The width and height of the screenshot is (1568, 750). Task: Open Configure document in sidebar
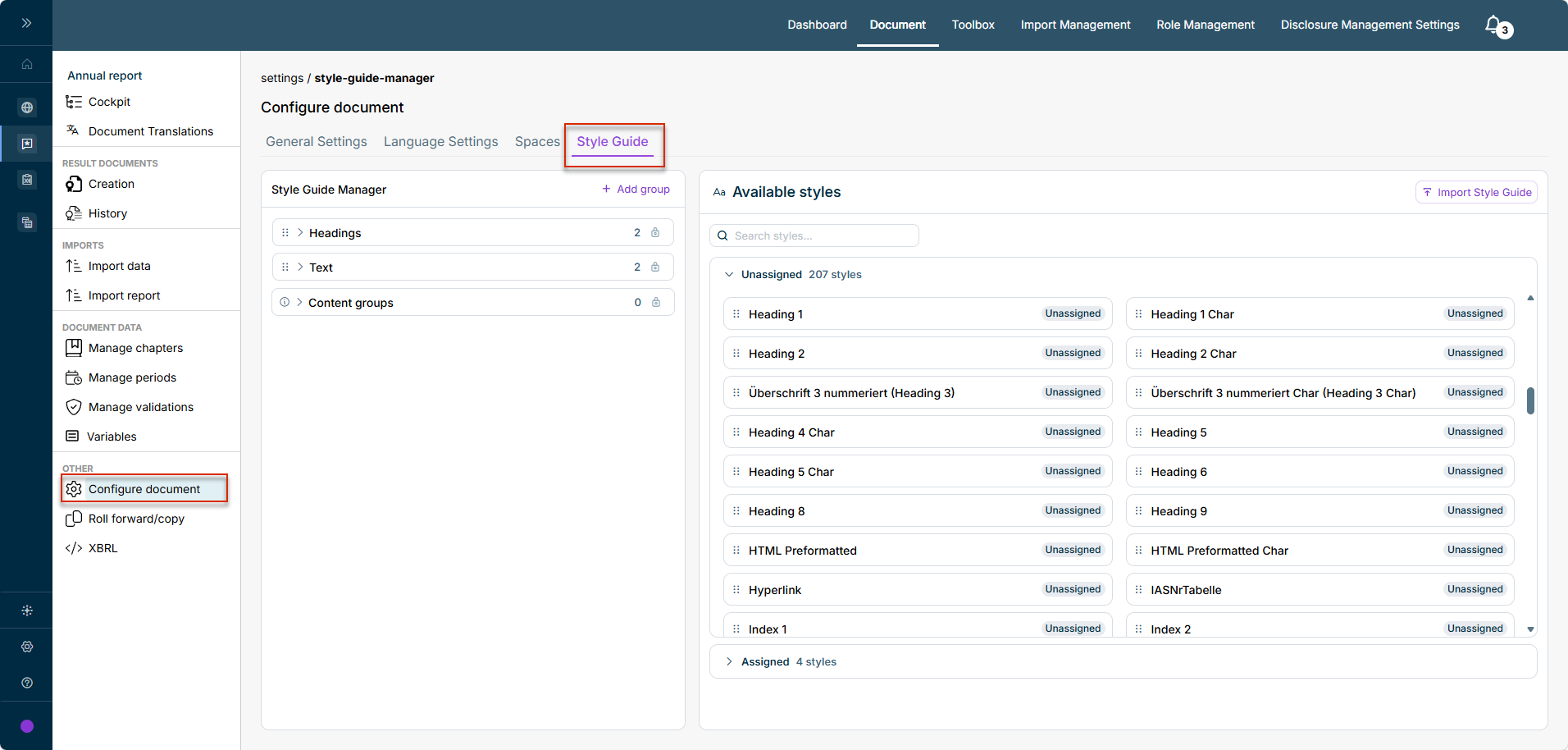144,489
